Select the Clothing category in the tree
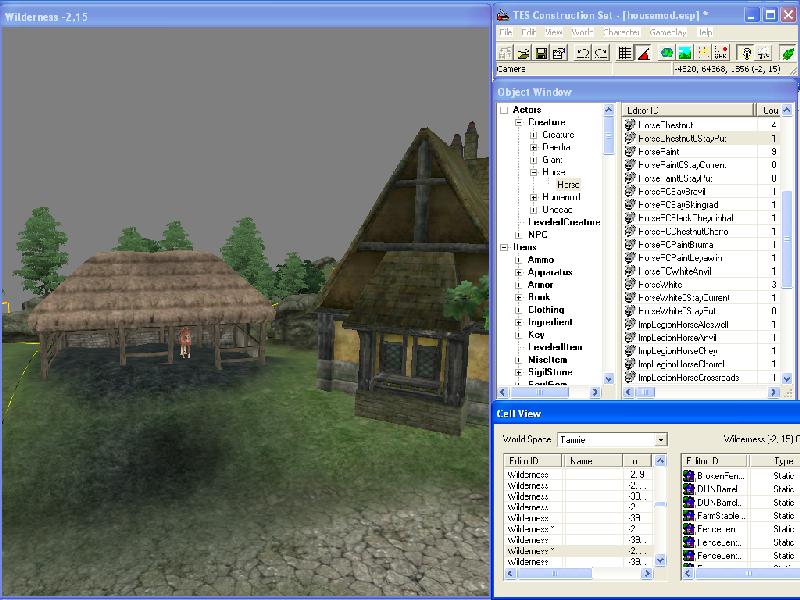 click(x=546, y=310)
